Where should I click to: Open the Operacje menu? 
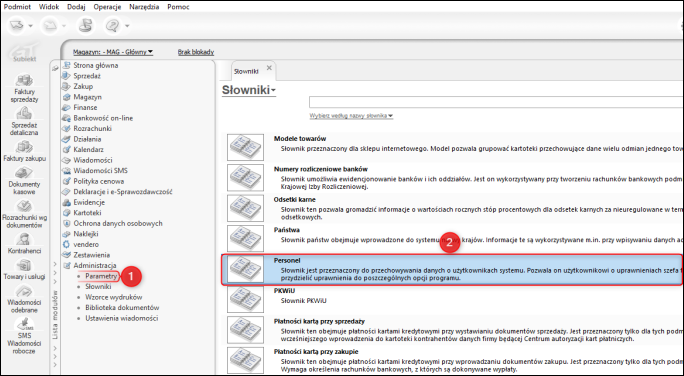pos(107,7)
